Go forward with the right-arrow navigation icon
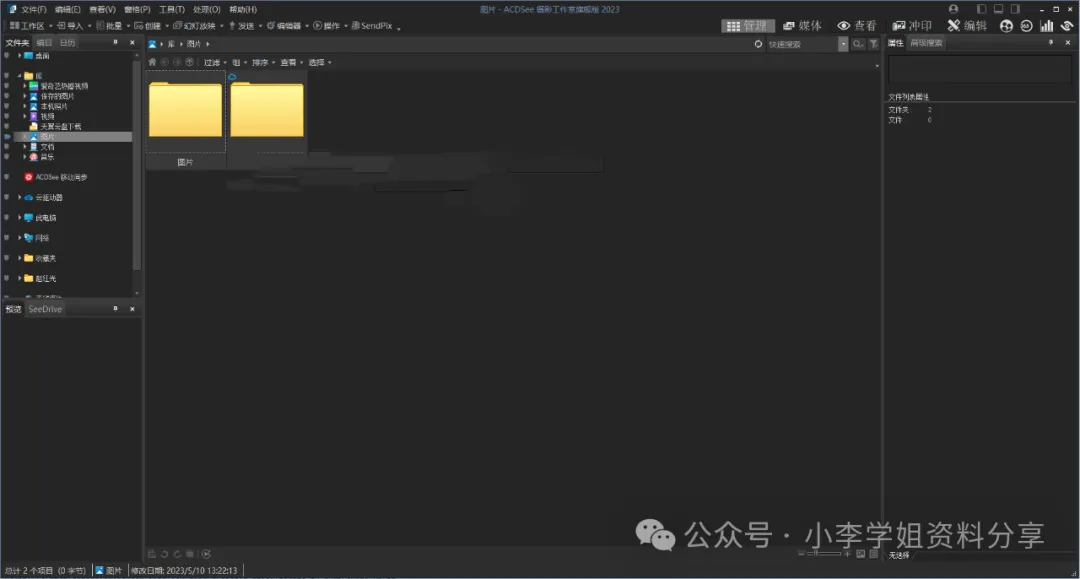The image size is (1080, 579). pyautogui.click(x=177, y=62)
